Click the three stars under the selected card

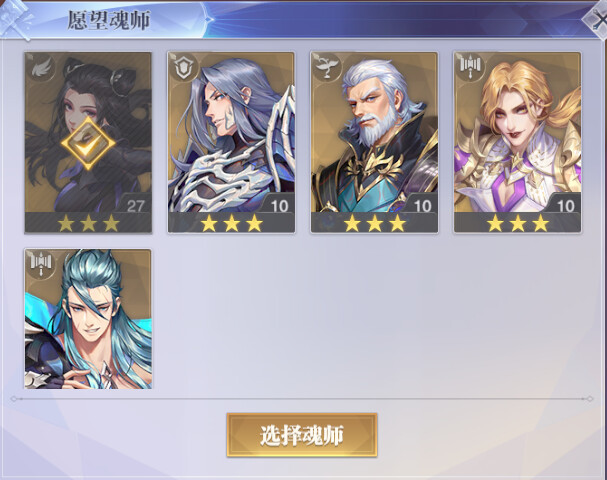click(x=88, y=224)
